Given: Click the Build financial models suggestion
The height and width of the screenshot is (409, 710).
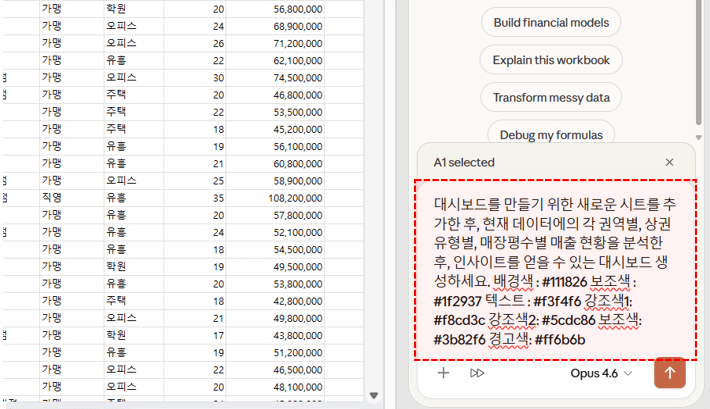Looking at the screenshot, I should [x=550, y=22].
